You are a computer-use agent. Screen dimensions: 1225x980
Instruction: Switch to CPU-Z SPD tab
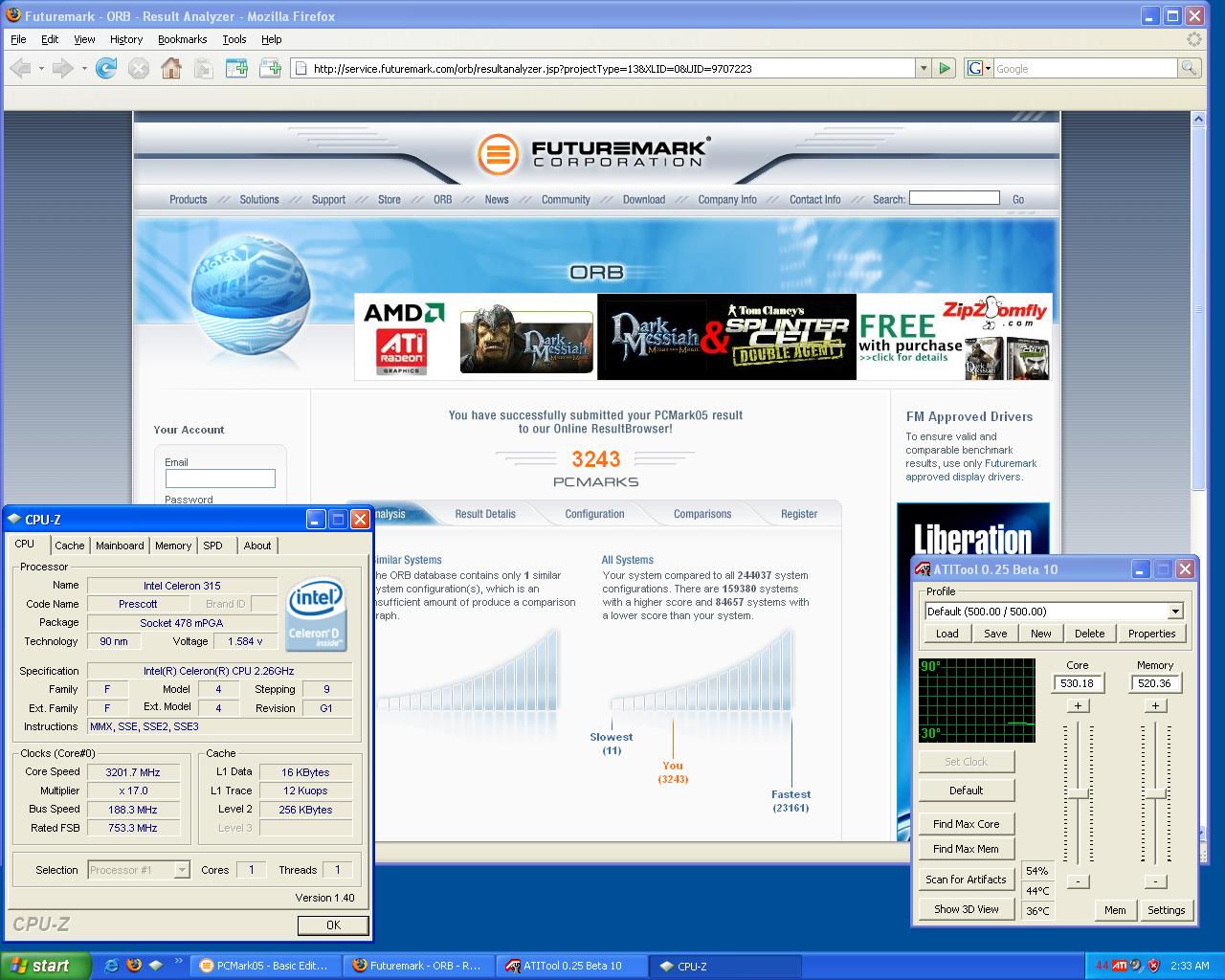coord(212,546)
